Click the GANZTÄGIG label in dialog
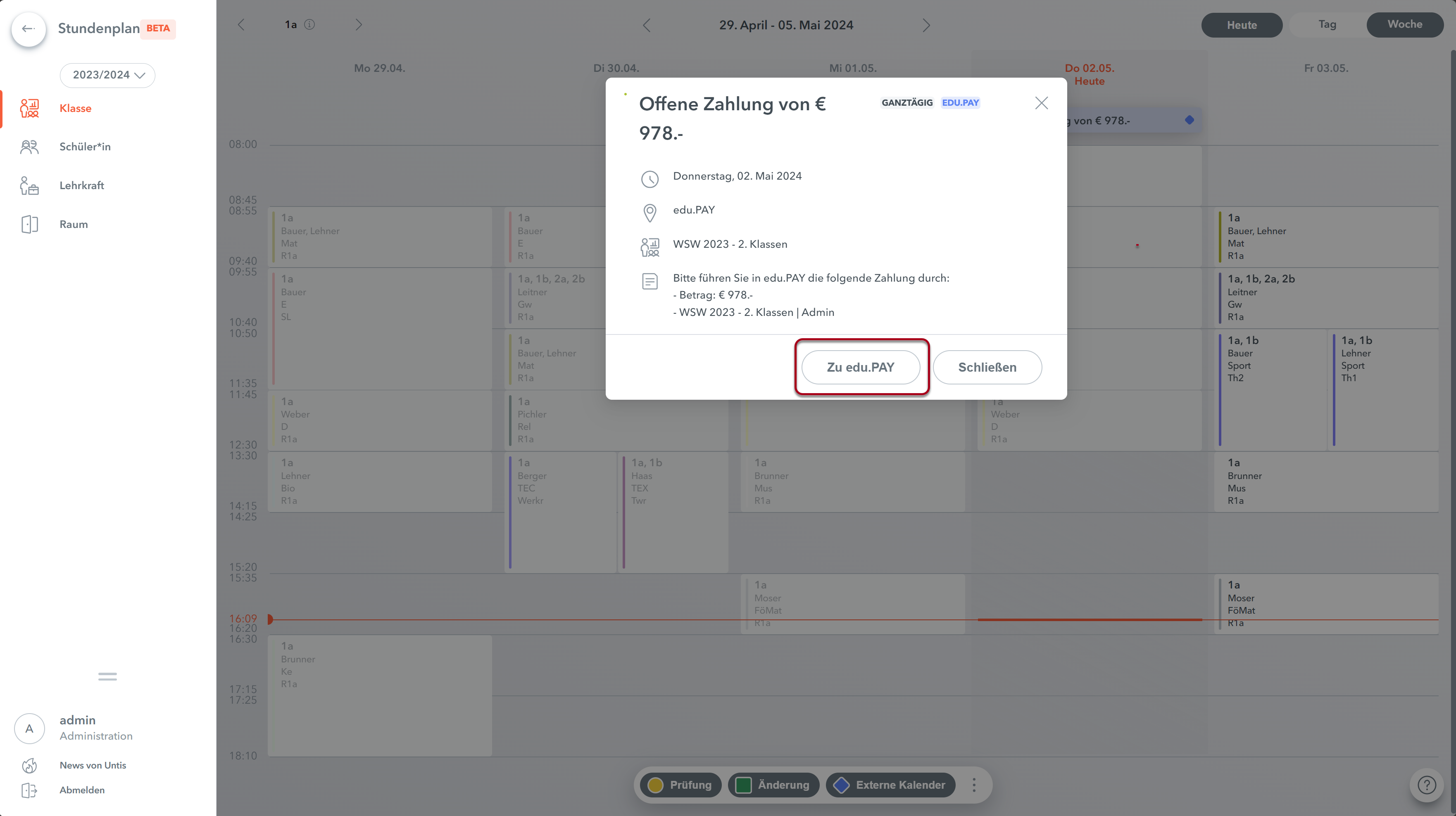 [x=907, y=103]
